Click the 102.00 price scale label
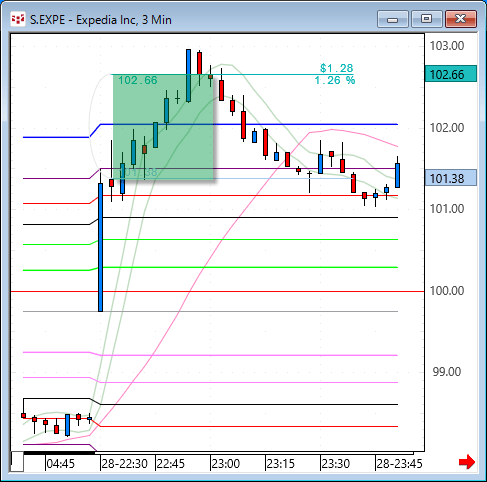This screenshot has width=487, height=482. [x=447, y=128]
